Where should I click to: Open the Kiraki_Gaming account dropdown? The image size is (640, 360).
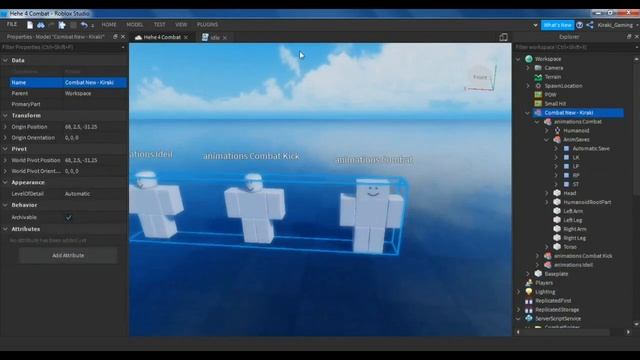pos(617,25)
